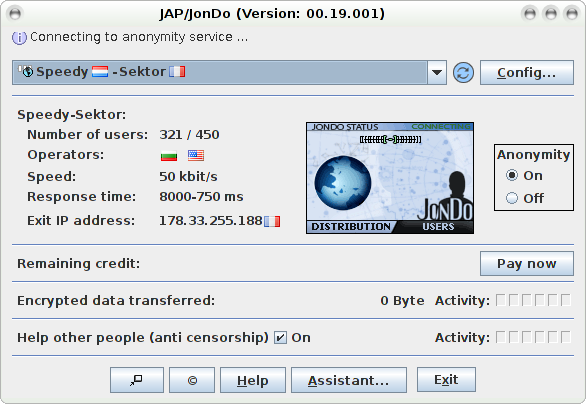Click the encrypted data Activity indicator bar

(x=533, y=300)
